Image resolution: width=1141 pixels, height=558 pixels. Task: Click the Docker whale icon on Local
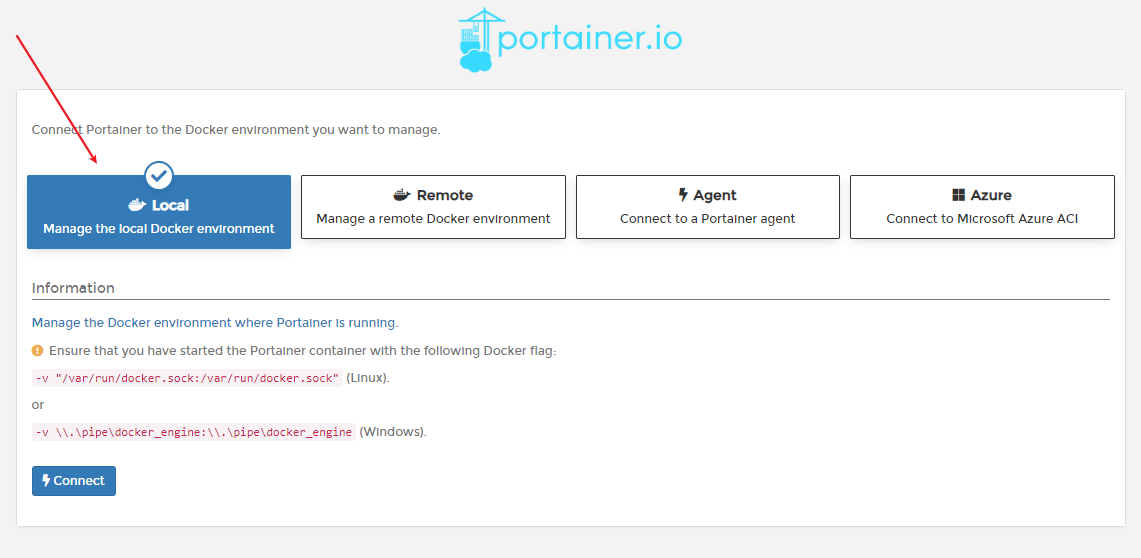point(138,205)
